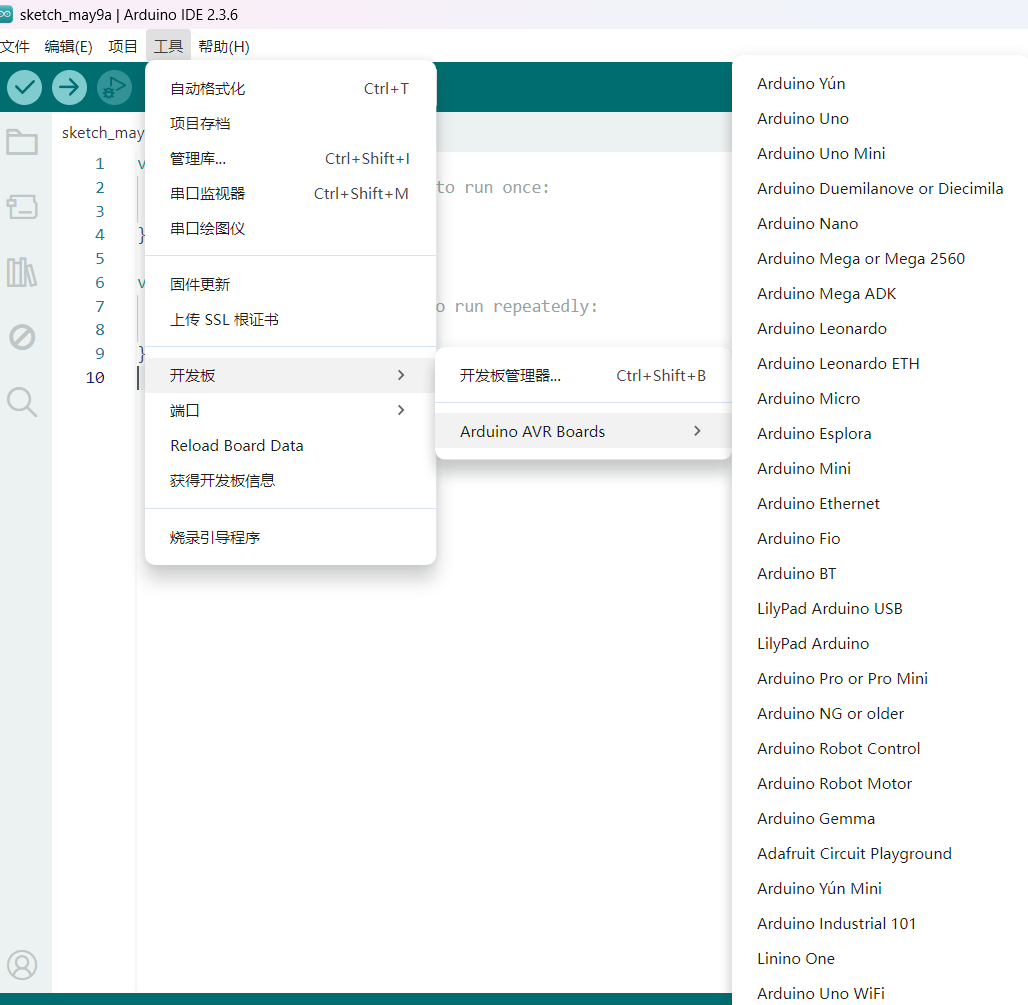Viewport: 1028px width, 1005px height.
Task: Click the Upload arrow button
Action: click(x=69, y=87)
